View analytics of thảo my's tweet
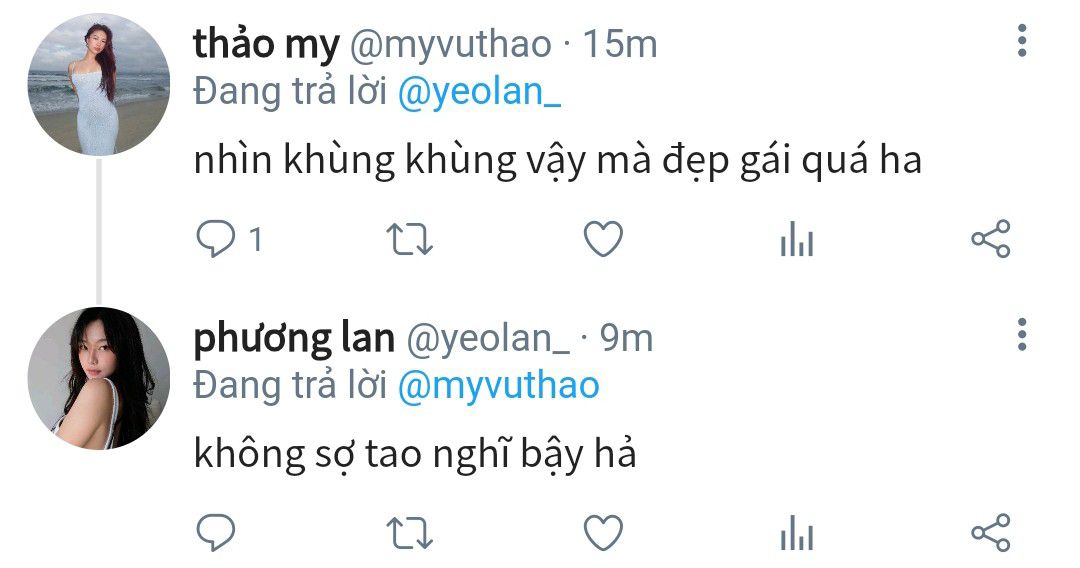The width and height of the screenshot is (1080, 568). point(797,239)
